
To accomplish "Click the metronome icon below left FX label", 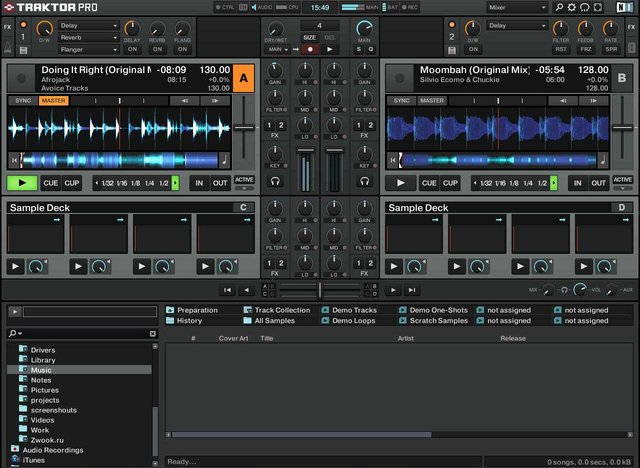I will pos(7,48).
